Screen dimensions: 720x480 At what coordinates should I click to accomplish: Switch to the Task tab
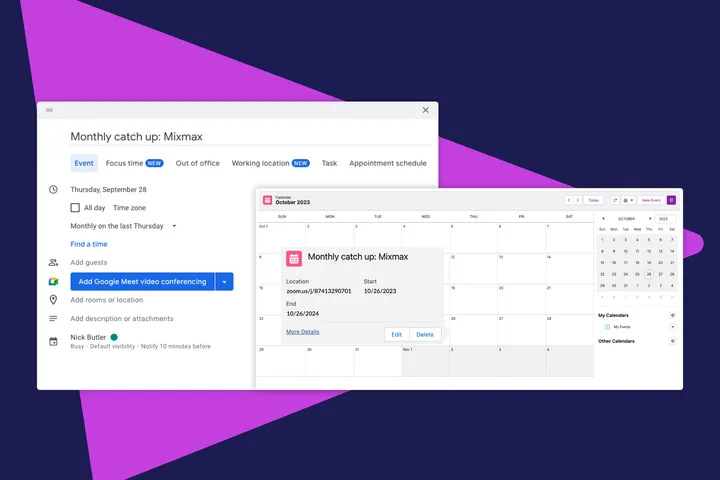click(329, 163)
